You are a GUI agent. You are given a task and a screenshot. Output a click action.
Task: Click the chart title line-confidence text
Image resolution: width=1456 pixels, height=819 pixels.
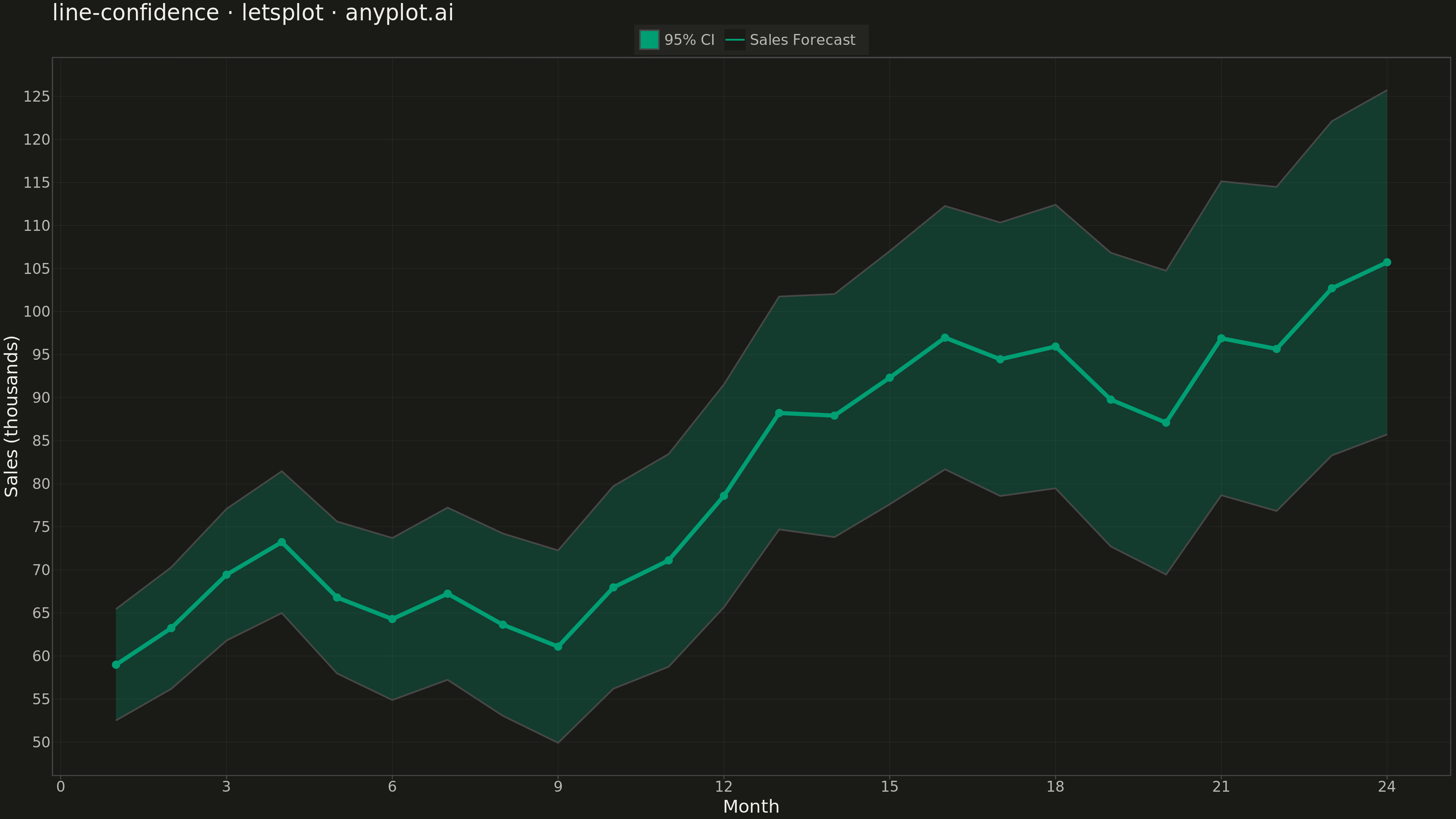tap(136, 12)
